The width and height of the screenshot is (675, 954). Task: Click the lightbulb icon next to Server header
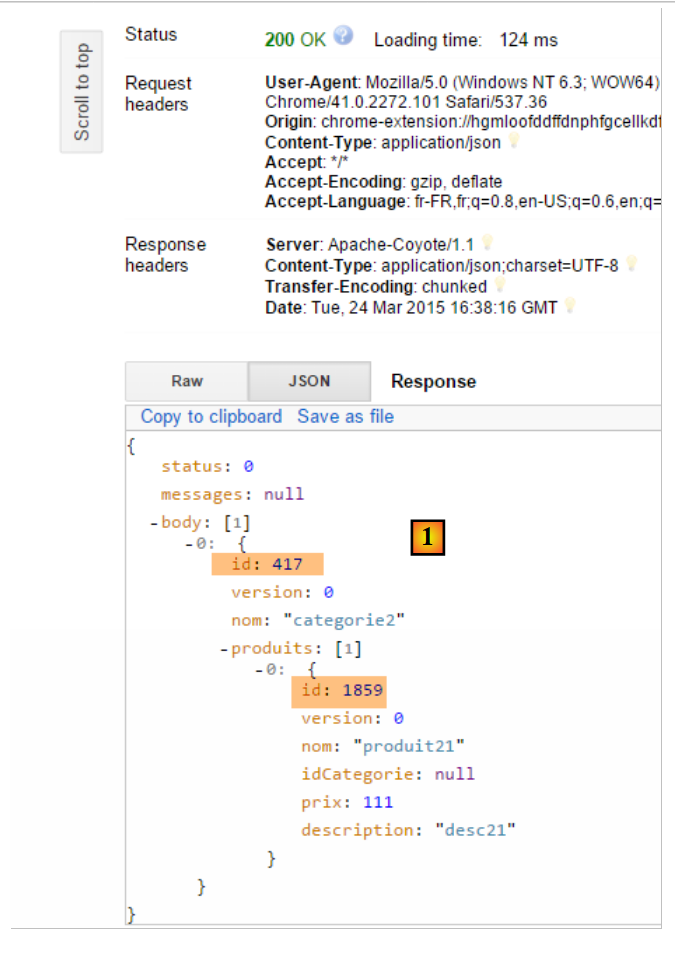pos(487,243)
